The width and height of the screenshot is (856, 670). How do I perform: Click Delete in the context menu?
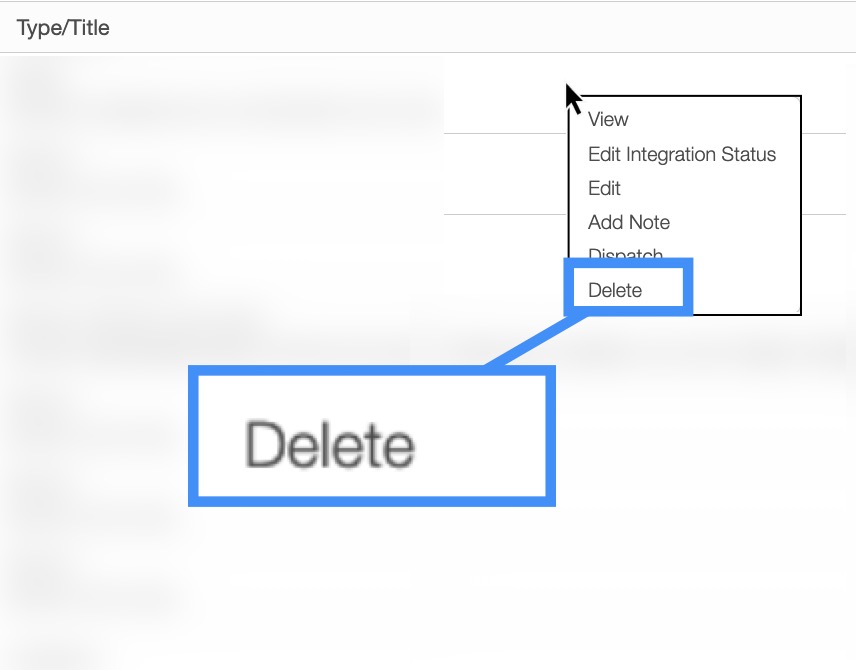(615, 290)
